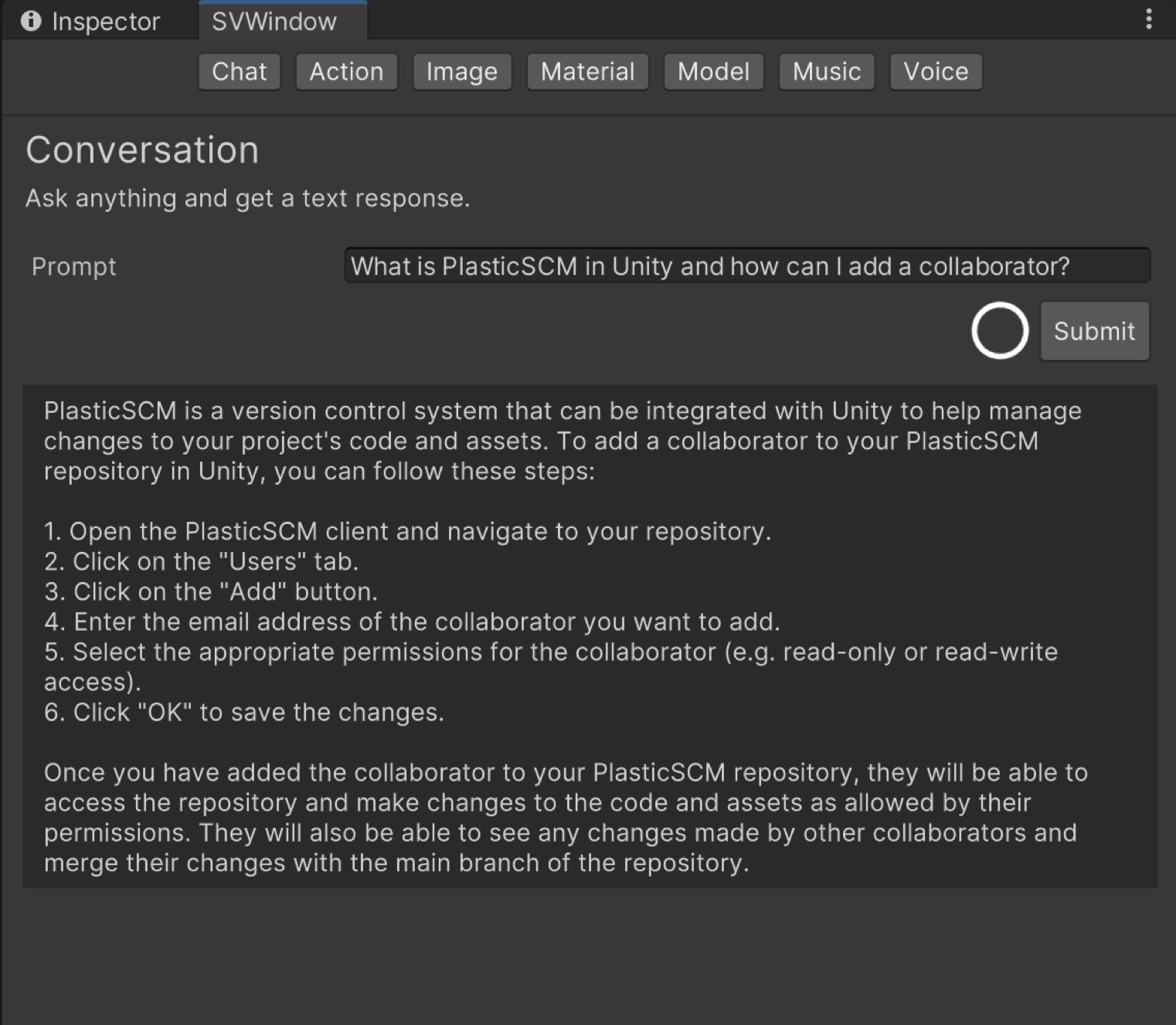The width and height of the screenshot is (1176, 1025).
Task: Click the Inspector info icon
Action: click(31, 21)
